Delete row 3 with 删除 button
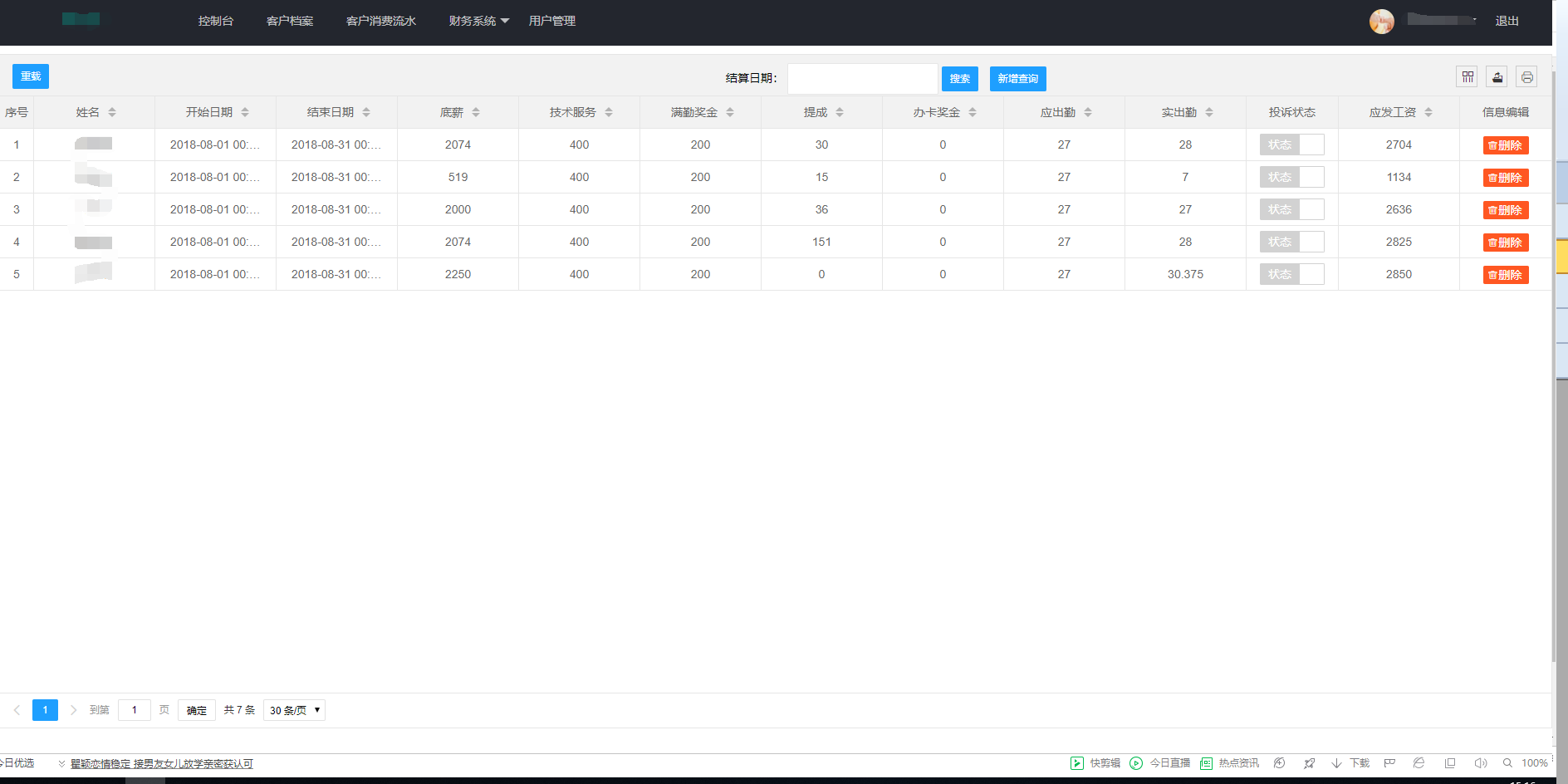The height and width of the screenshot is (784, 1568). [1506, 210]
